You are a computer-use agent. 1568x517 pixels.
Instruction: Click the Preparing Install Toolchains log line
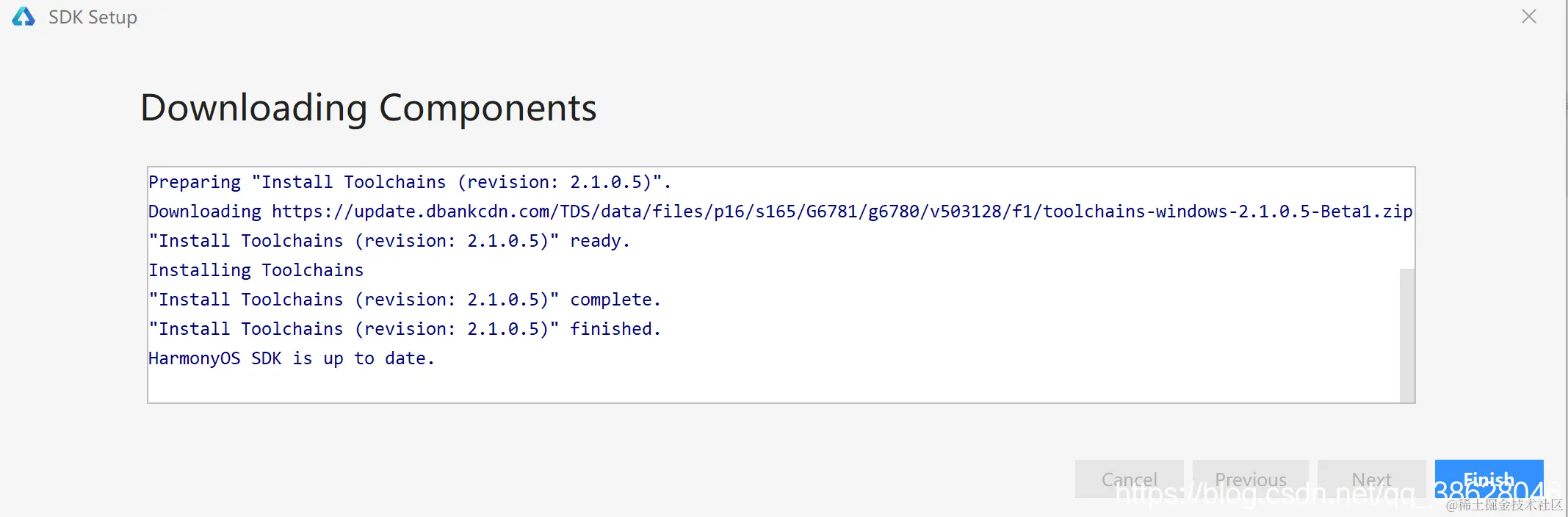coord(409,182)
